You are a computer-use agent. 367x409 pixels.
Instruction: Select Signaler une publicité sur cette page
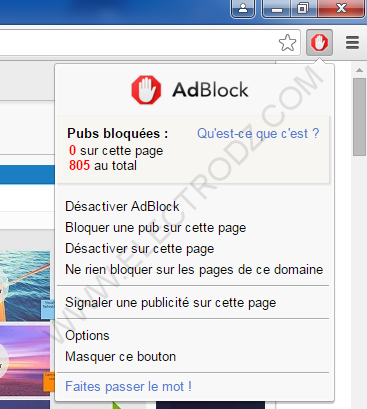point(171,303)
